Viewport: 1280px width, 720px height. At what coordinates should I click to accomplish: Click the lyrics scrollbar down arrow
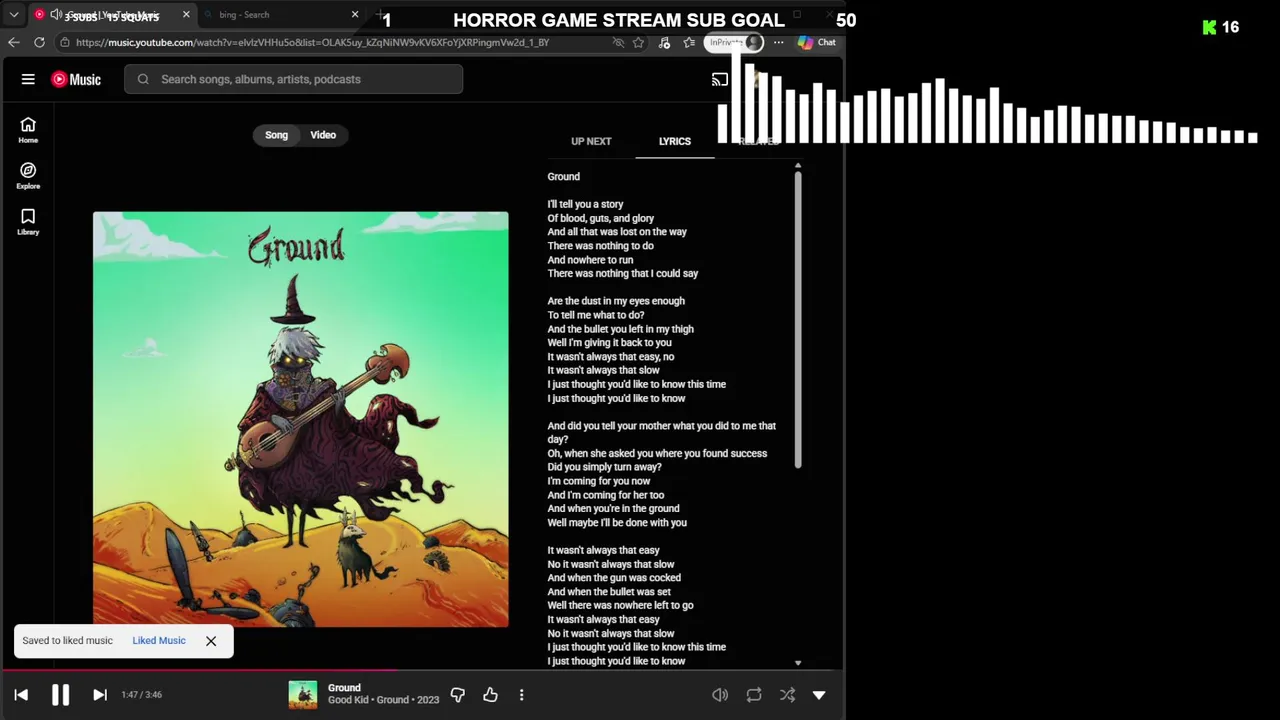click(x=798, y=662)
